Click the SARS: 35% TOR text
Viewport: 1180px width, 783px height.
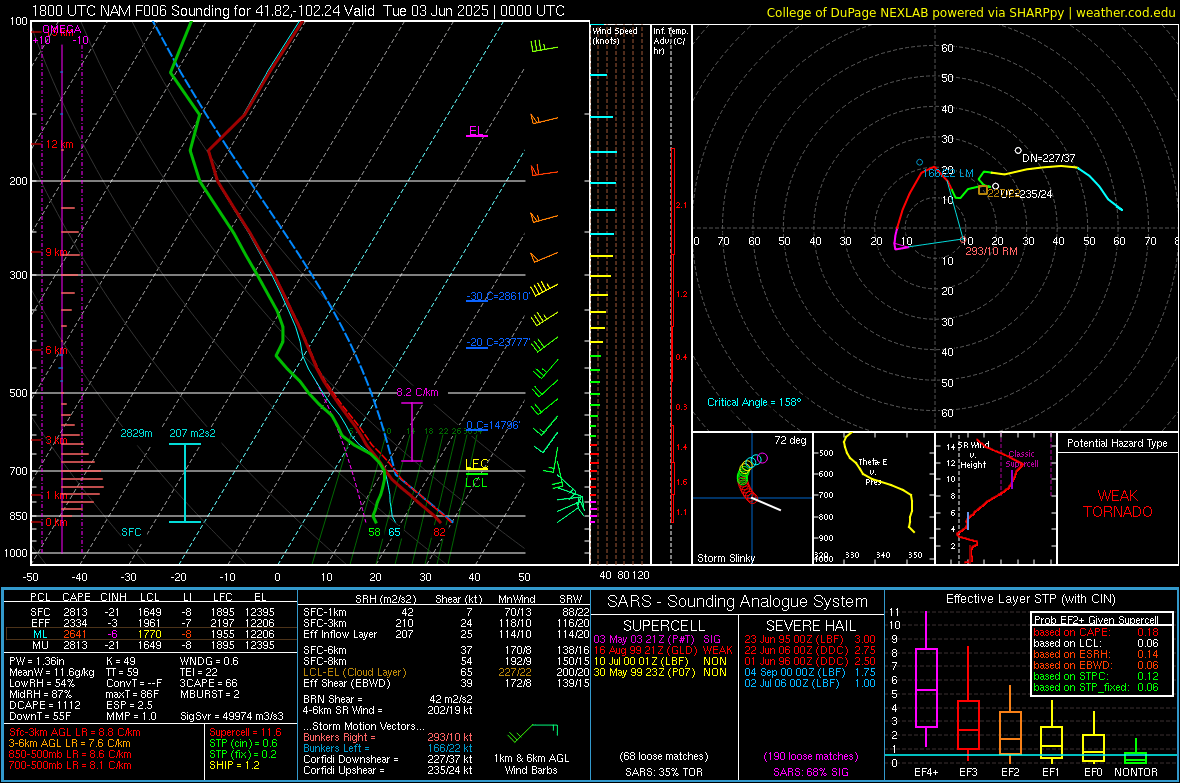(x=663, y=772)
